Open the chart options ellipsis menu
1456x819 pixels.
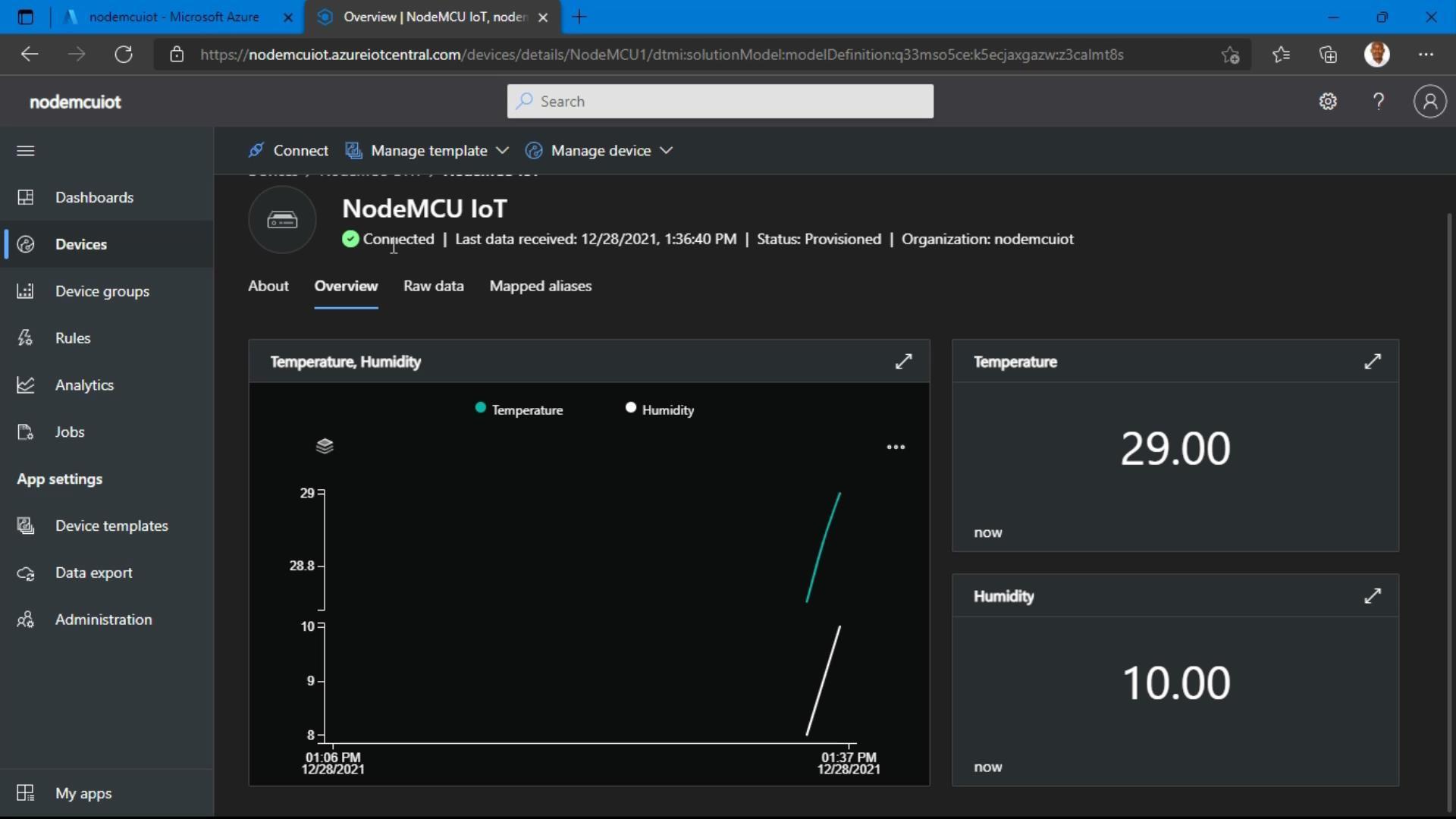(895, 447)
